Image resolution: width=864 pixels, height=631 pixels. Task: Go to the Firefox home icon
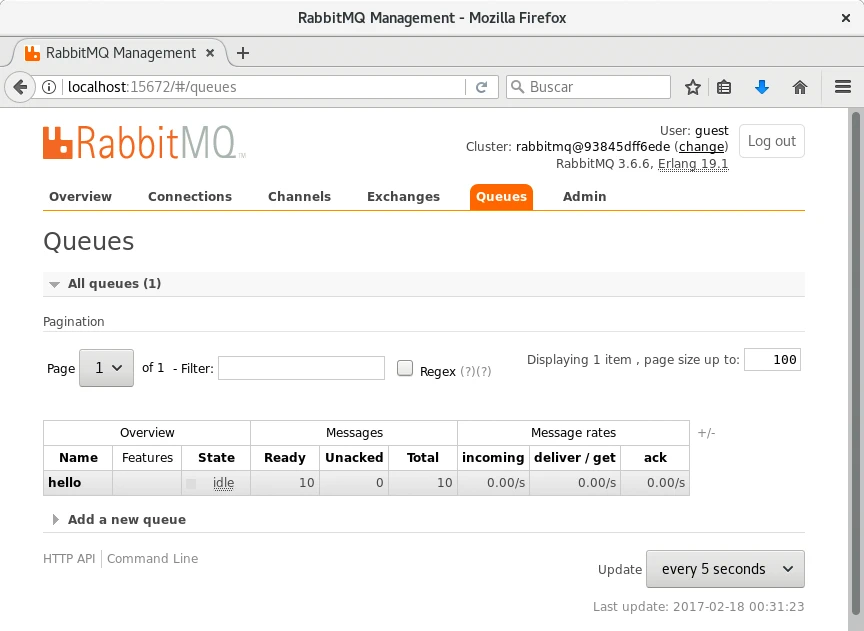click(x=800, y=87)
